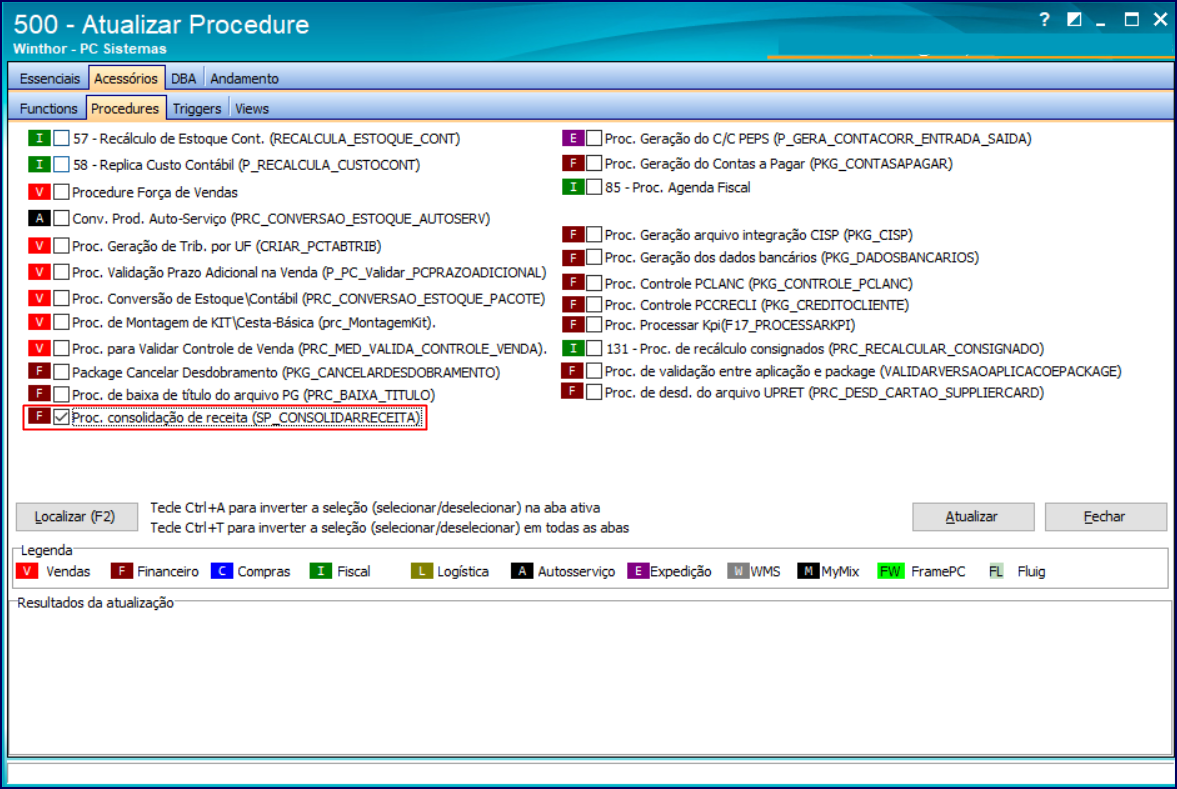Open the help question mark icon
1177x789 pixels.
pos(1044,20)
